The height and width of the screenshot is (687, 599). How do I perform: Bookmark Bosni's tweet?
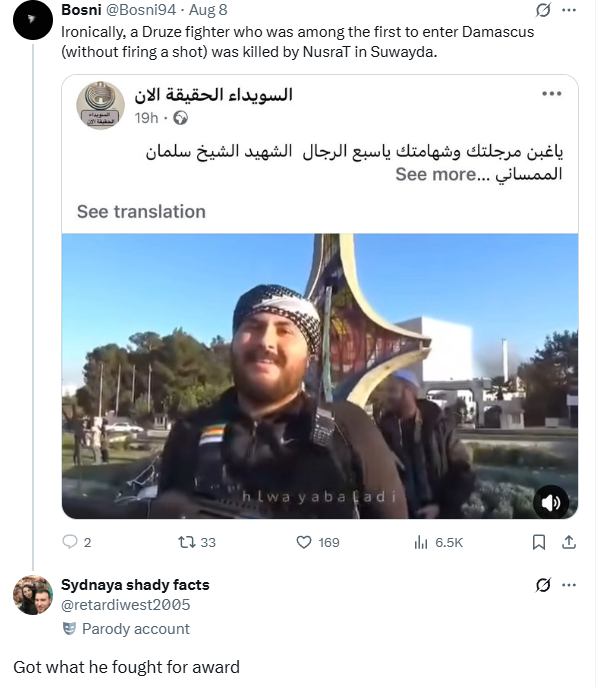[539, 542]
